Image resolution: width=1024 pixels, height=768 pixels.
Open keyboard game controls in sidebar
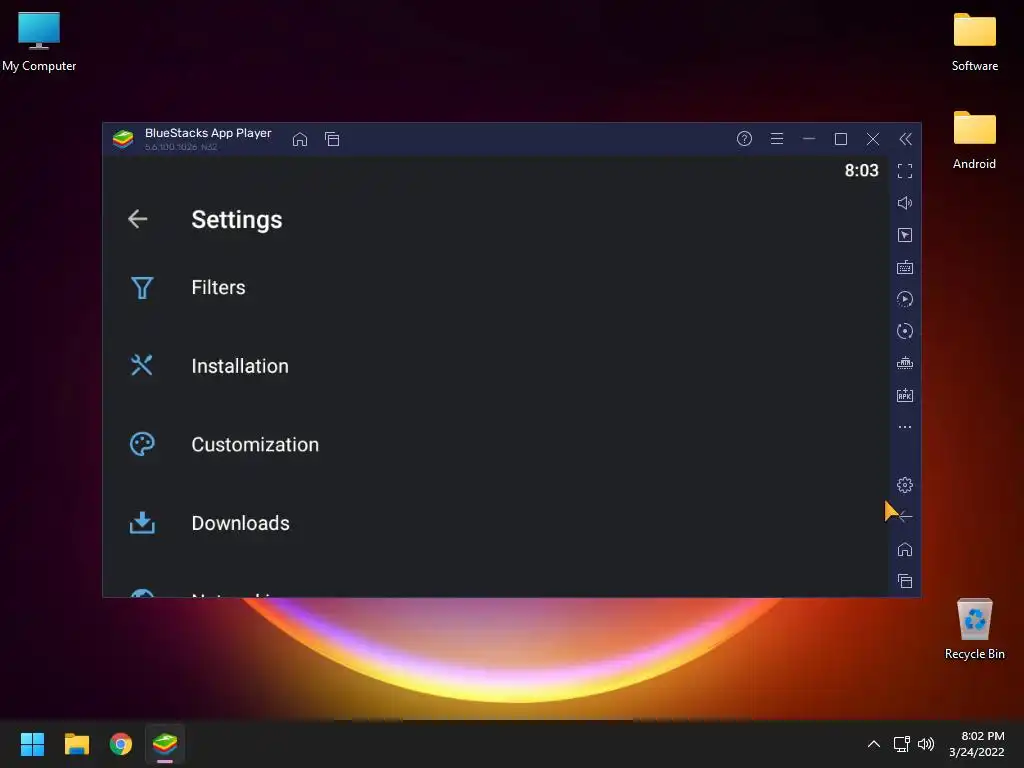tap(904, 267)
